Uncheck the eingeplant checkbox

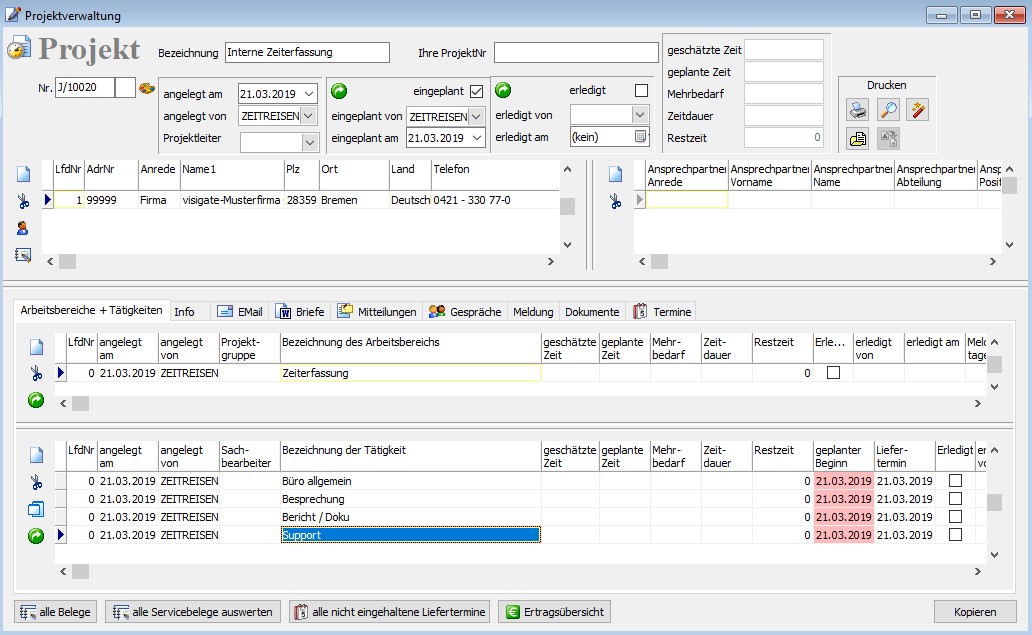click(476, 92)
